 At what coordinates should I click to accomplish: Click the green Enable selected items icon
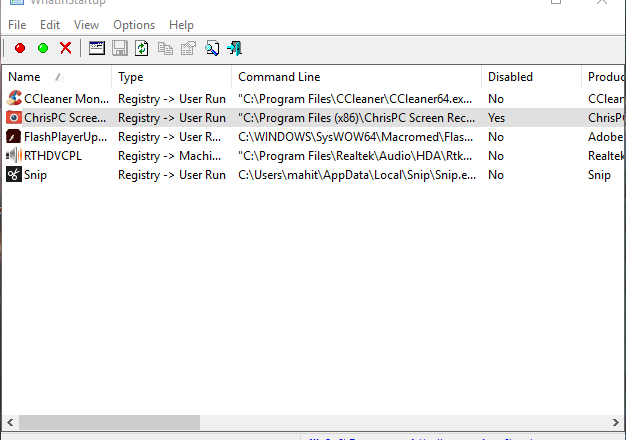click(43, 48)
